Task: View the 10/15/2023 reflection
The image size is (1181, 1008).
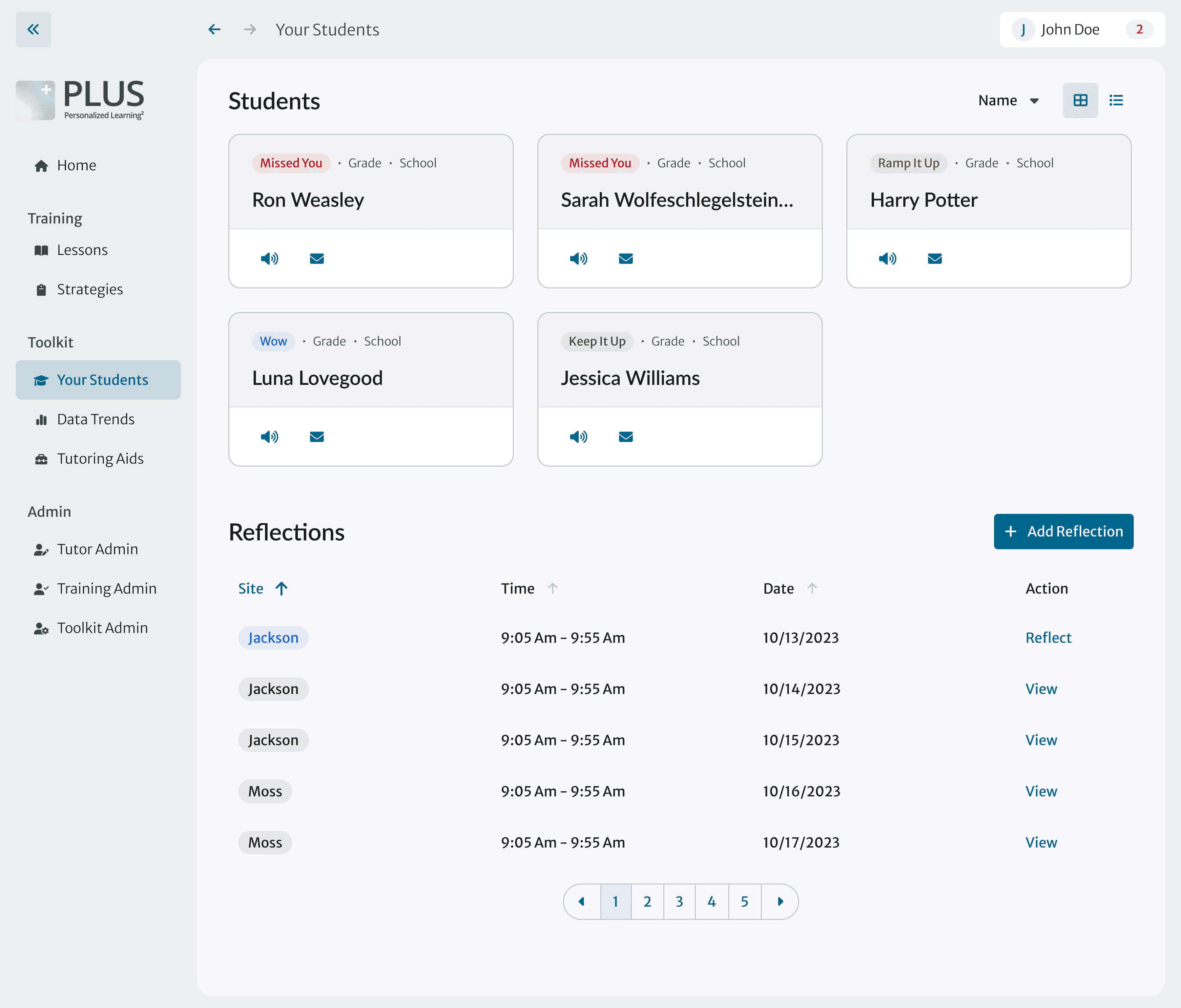Action: (x=1041, y=740)
